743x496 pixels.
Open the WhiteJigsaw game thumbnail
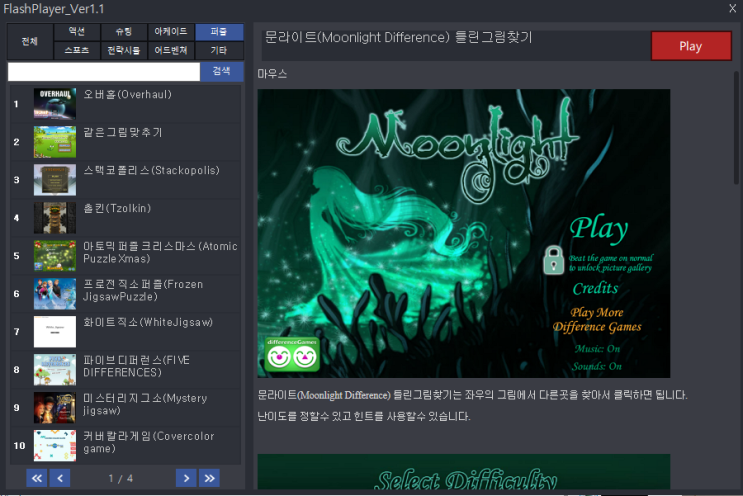click(55, 332)
